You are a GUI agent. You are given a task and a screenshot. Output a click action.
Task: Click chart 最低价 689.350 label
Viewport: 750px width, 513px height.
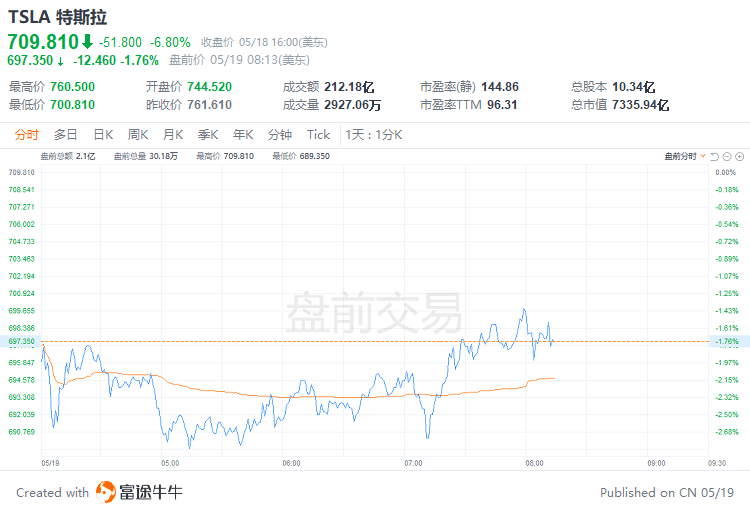[301, 156]
